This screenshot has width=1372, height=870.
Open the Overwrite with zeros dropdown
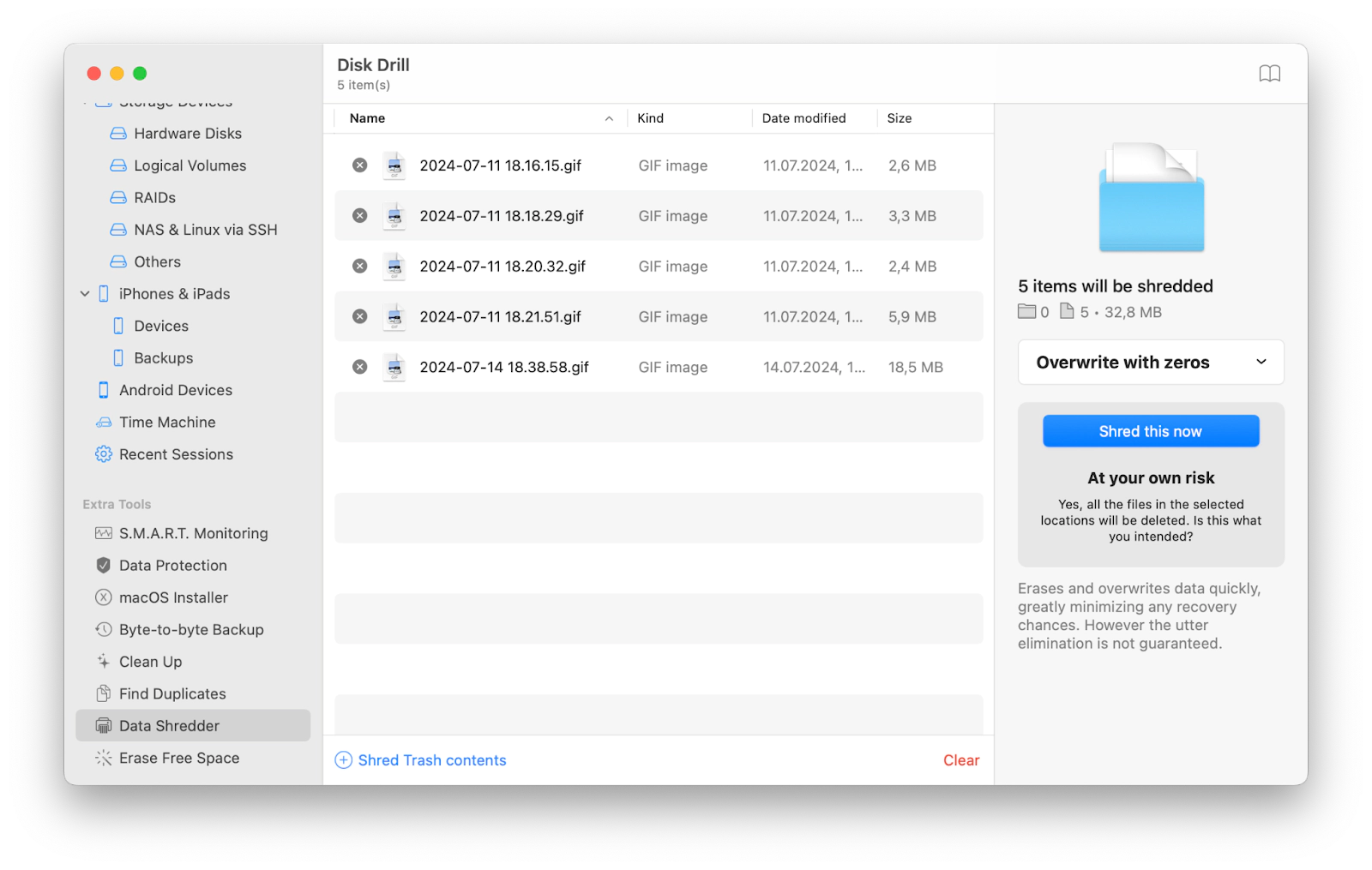click(x=1151, y=363)
